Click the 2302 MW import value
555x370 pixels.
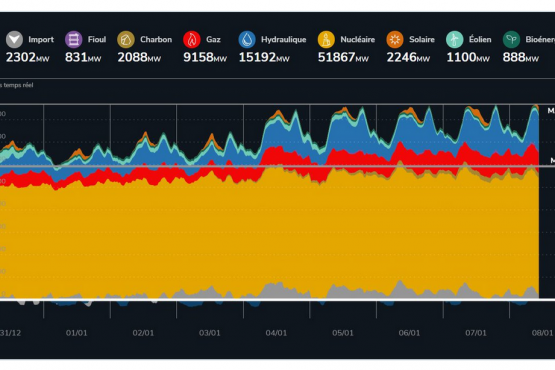(28, 57)
